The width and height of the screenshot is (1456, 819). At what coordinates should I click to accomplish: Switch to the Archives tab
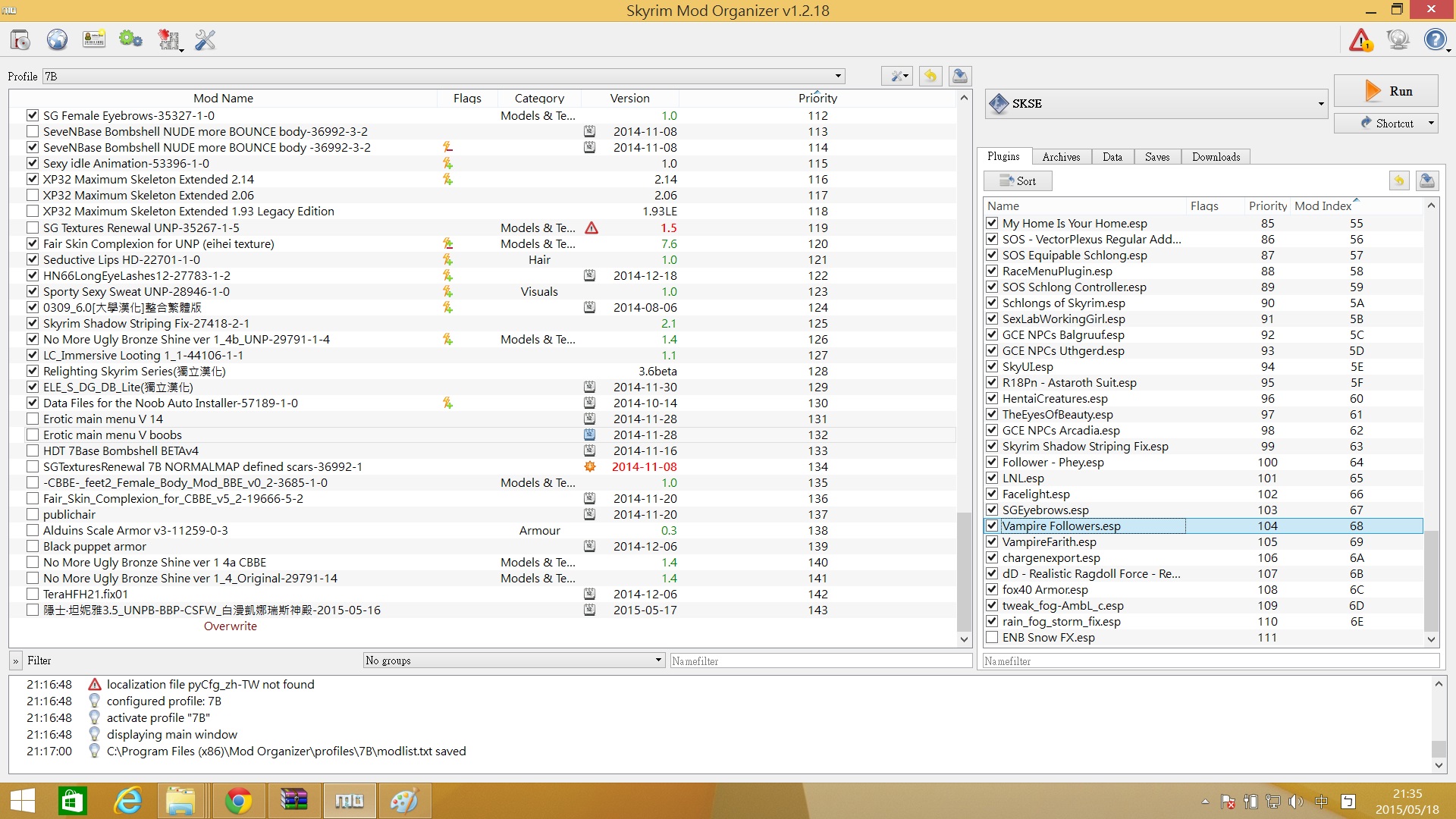1061,157
